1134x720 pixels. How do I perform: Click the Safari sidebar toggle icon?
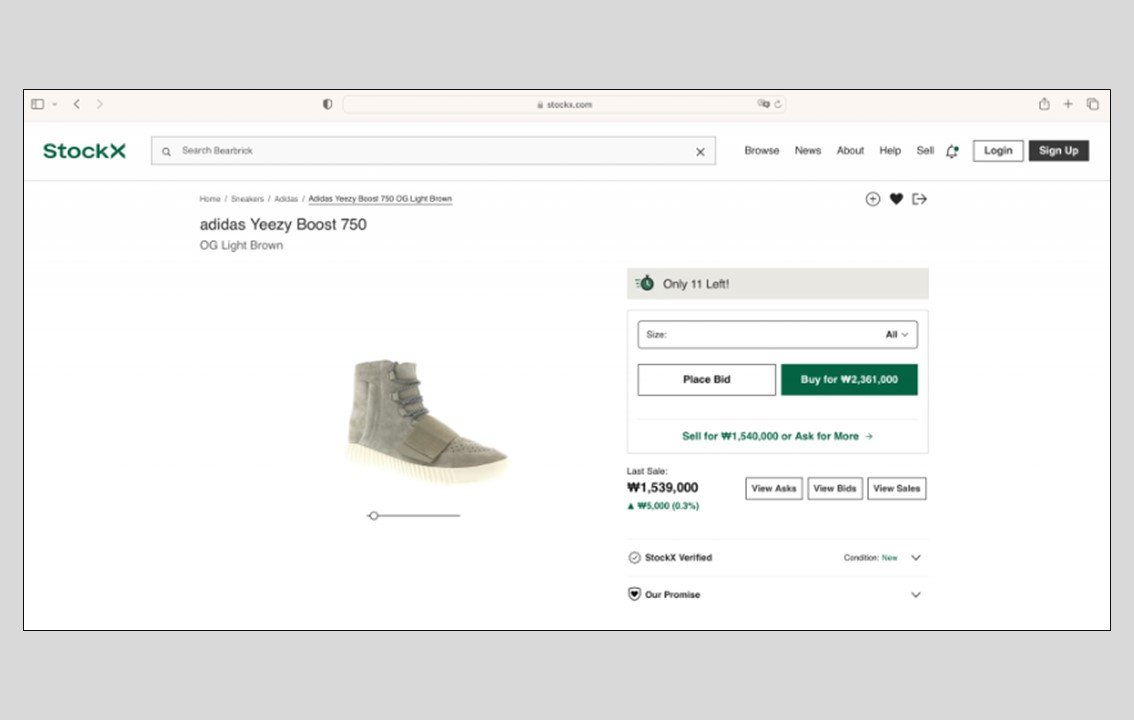[38, 104]
